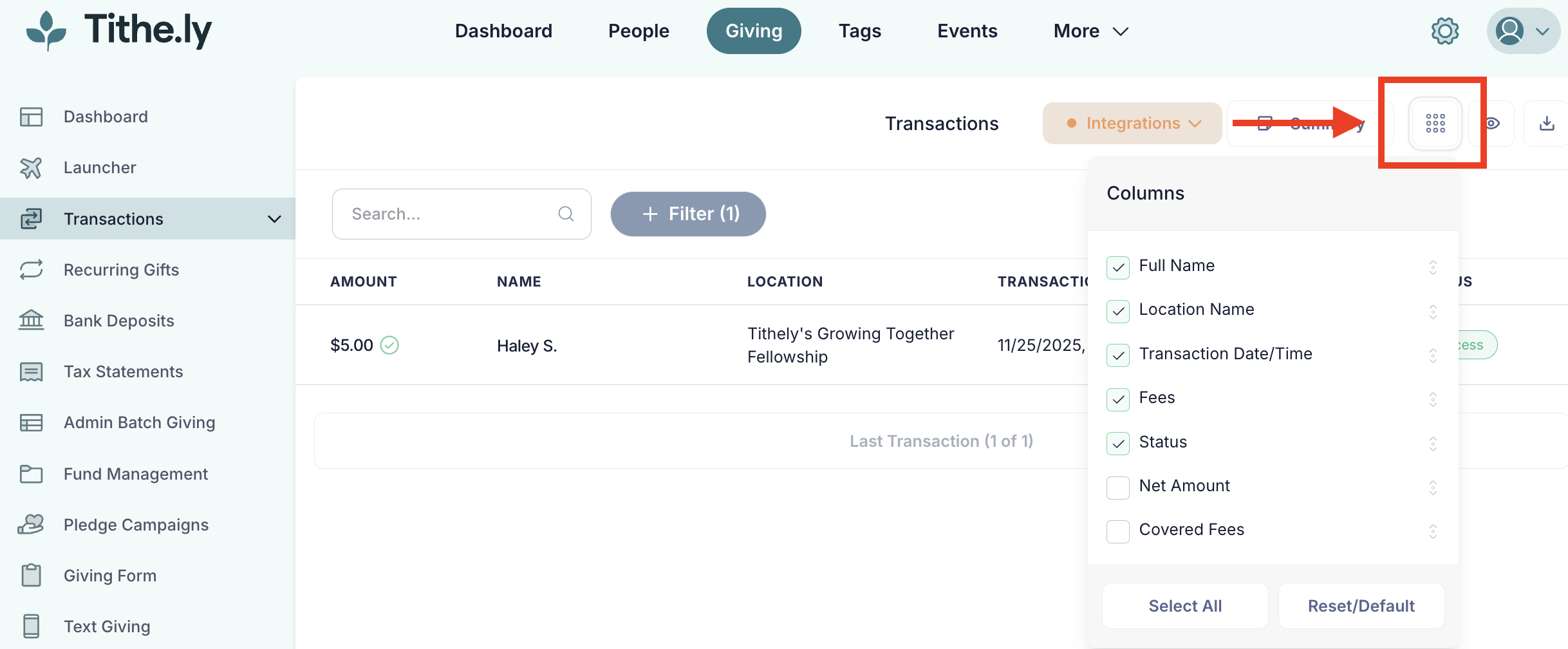Image resolution: width=1568 pixels, height=649 pixels.
Task: Click the Tax Statements sidebar icon
Action: coord(31,372)
